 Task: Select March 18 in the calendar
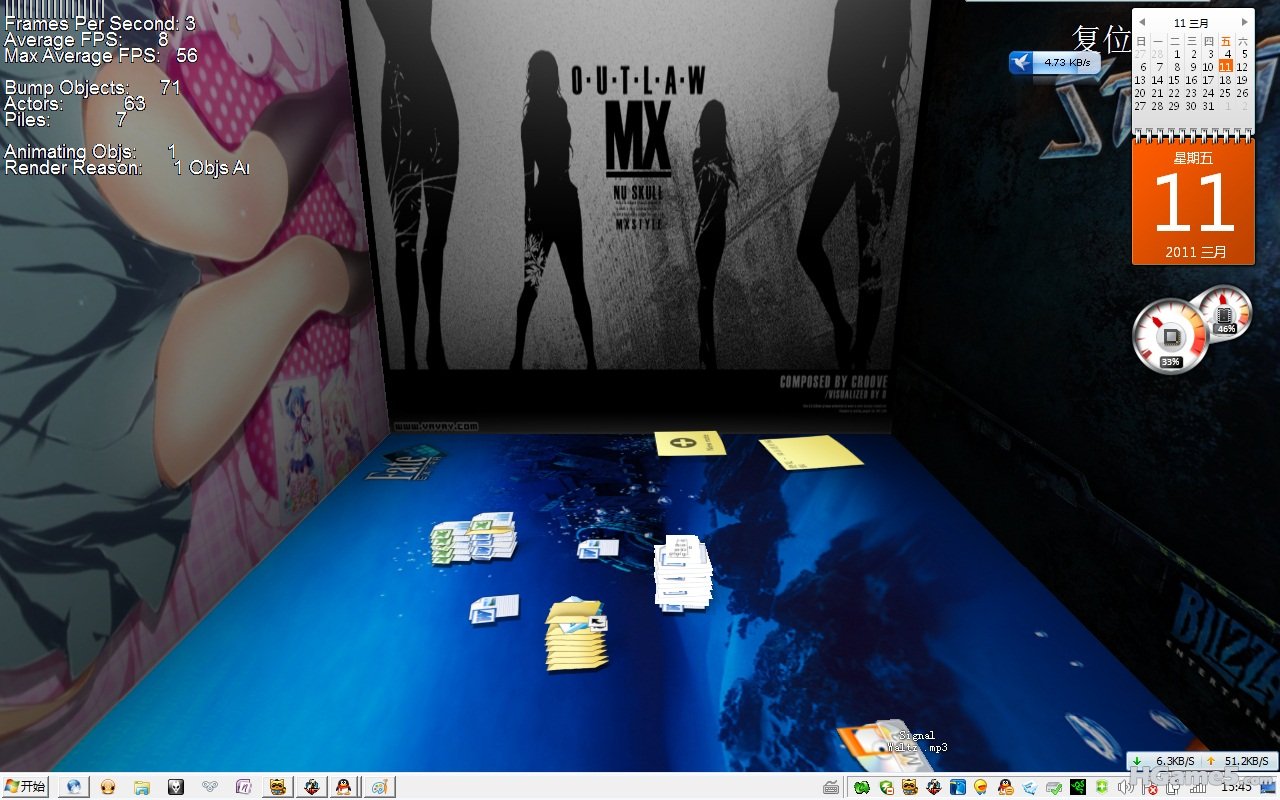(1225, 80)
